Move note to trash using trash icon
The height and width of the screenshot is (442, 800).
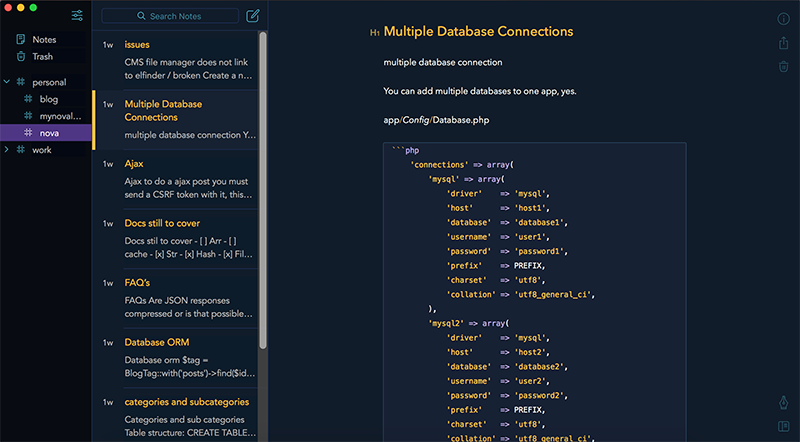[783, 66]
